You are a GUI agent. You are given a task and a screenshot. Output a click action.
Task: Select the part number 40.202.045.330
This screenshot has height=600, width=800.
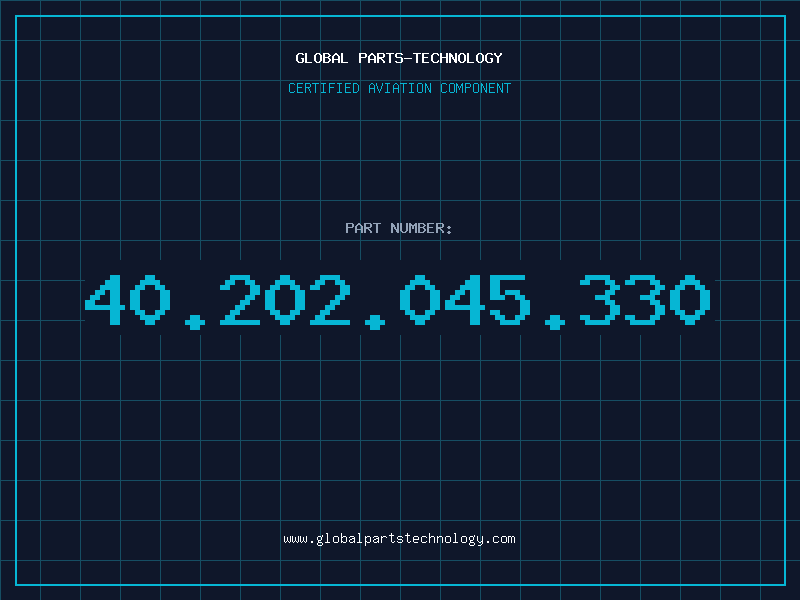pyautogui.click(x=397, y=301)
